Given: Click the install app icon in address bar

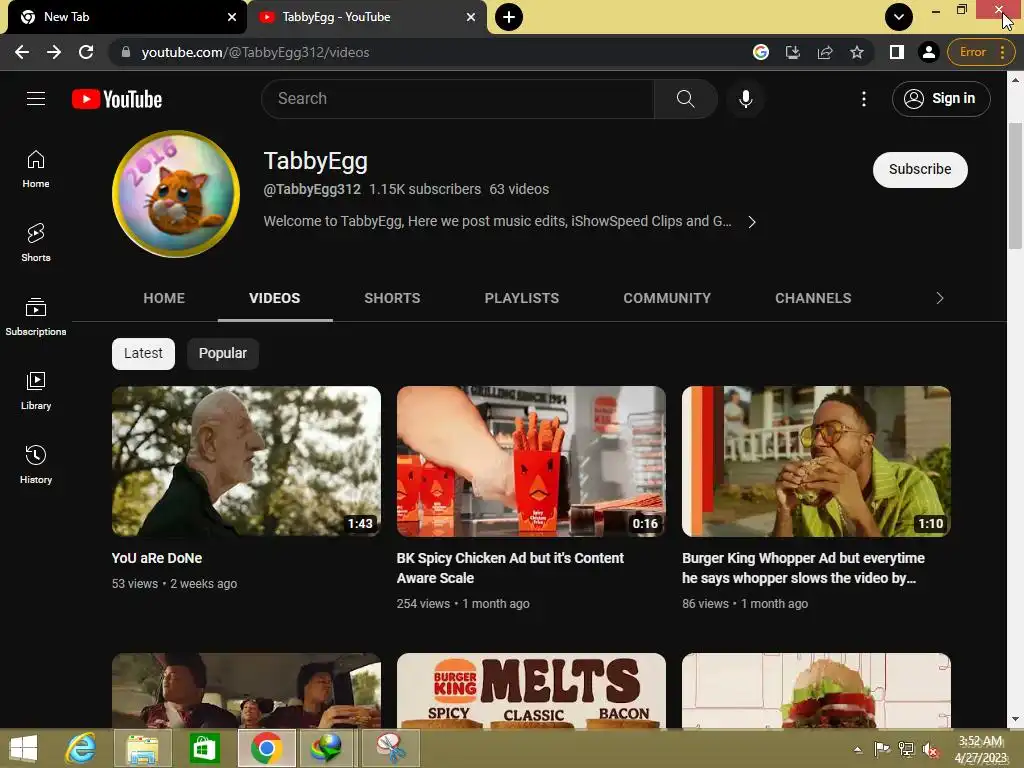Looking at the screenshot, I should tap(792, 52).
